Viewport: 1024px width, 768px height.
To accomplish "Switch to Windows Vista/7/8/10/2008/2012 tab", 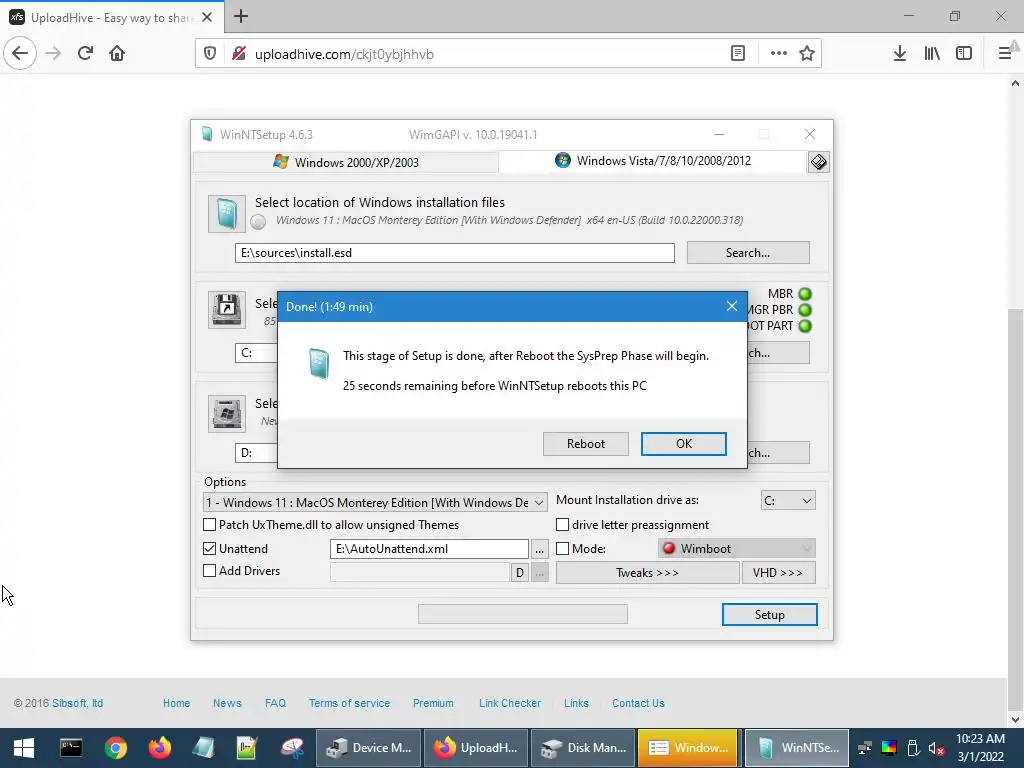I will tap(653, 161).
